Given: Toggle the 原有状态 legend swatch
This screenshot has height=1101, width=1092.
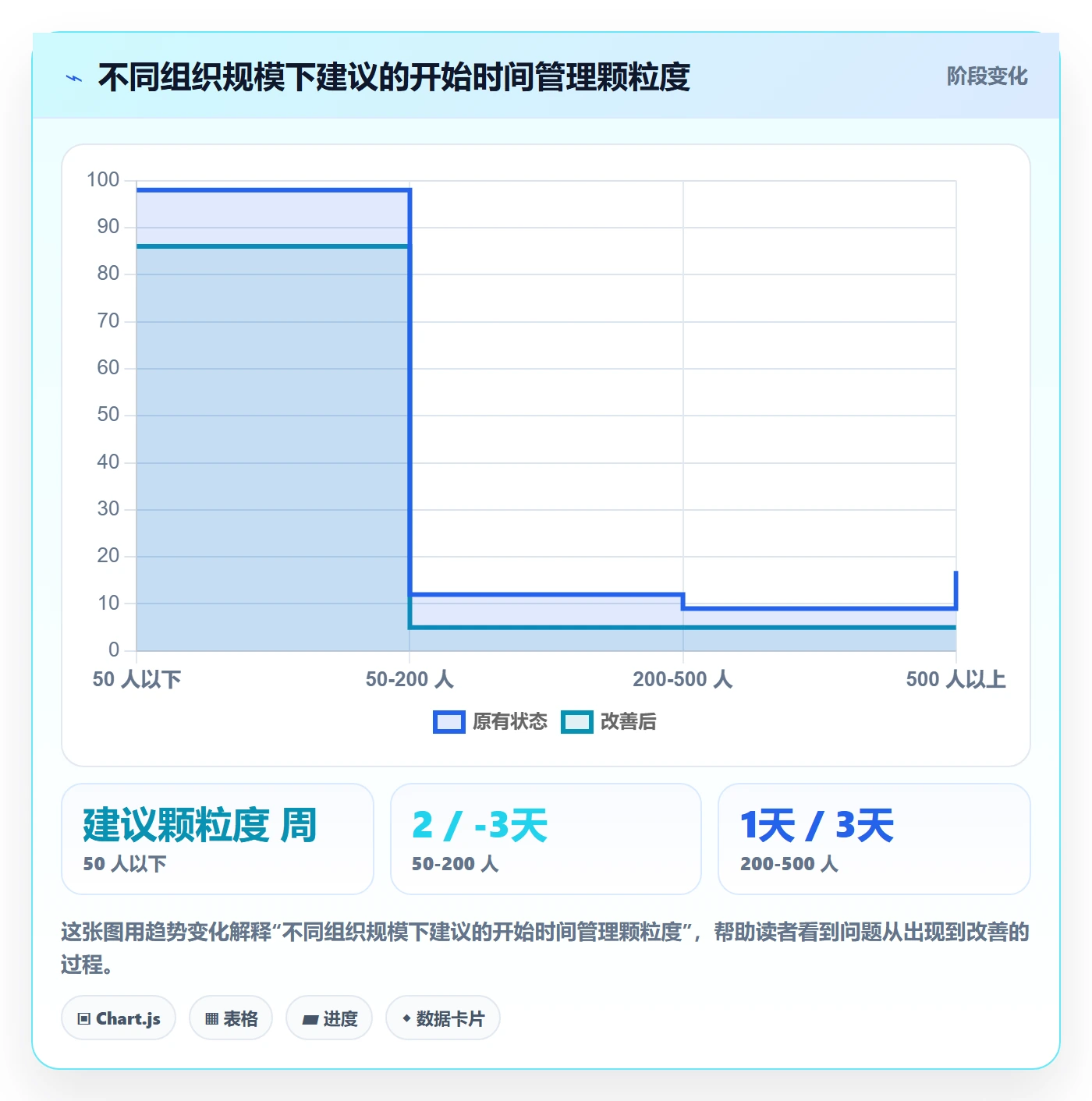Looking at the screenshot, I should click(x=449, y=722).
